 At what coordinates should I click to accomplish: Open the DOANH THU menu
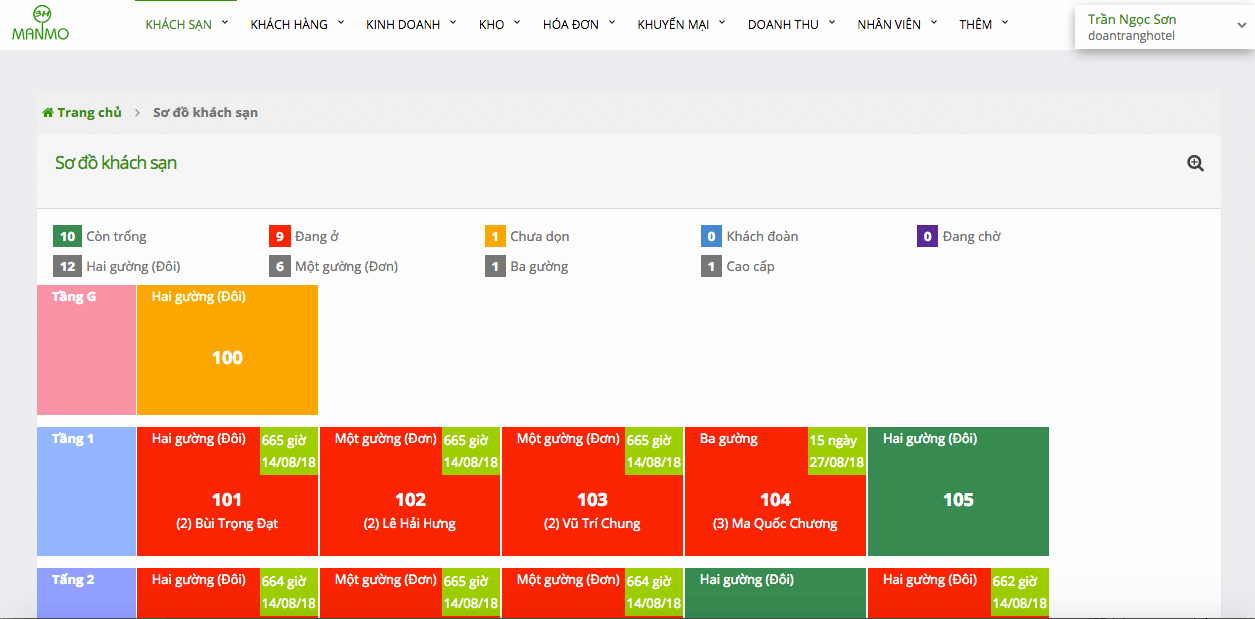[790, 25]
